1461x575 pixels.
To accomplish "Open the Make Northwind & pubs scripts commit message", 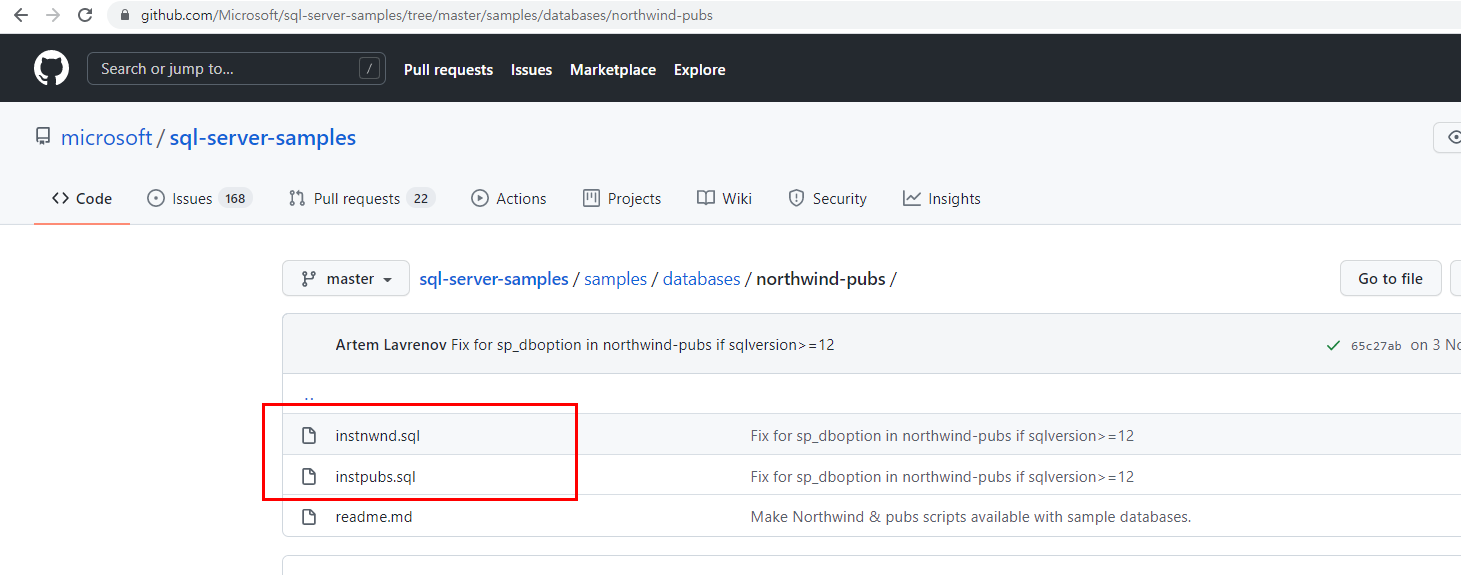I will [971, 517].
